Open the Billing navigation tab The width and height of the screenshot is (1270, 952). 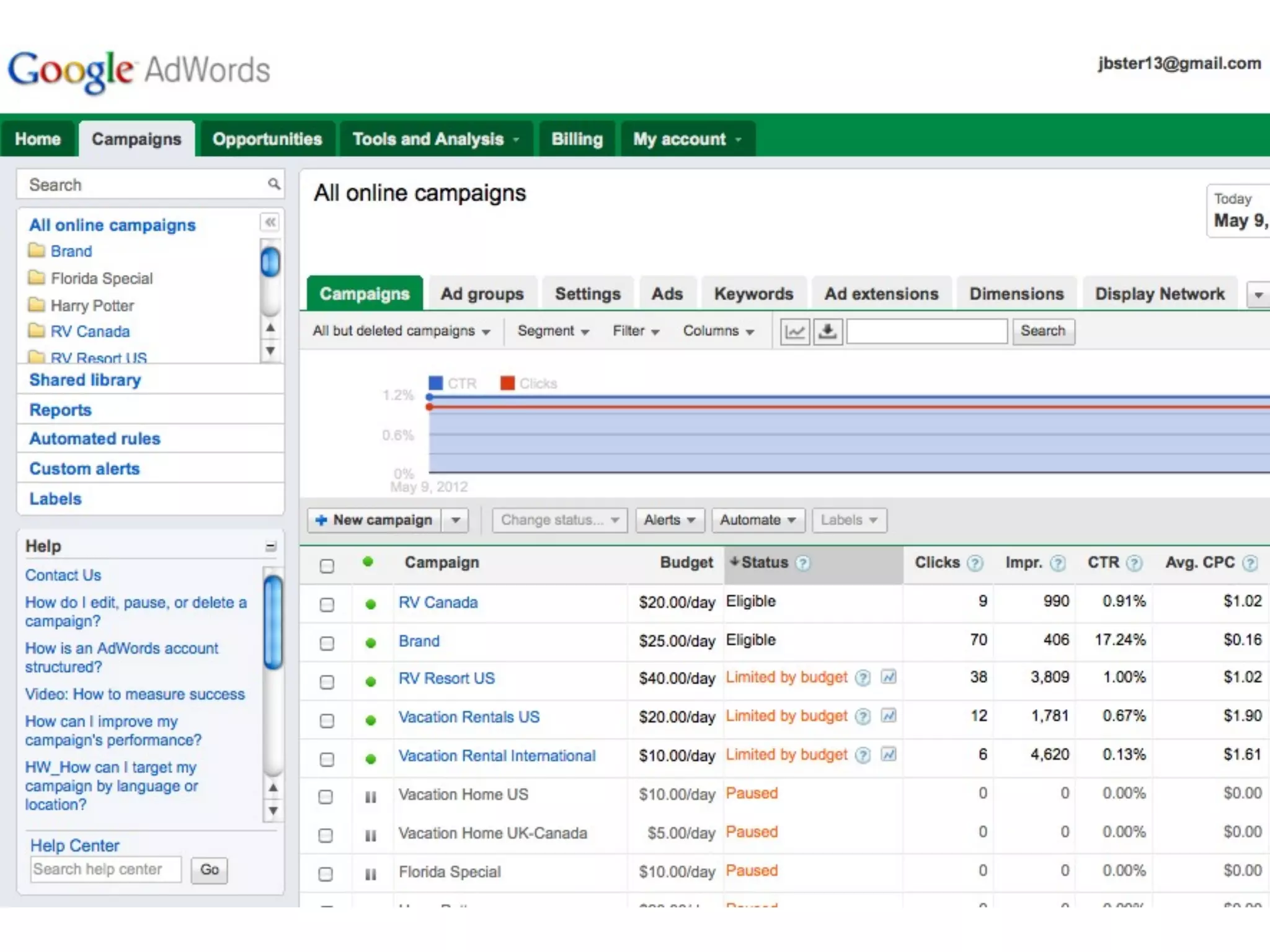pyautogui.click(x=577, y=139)
